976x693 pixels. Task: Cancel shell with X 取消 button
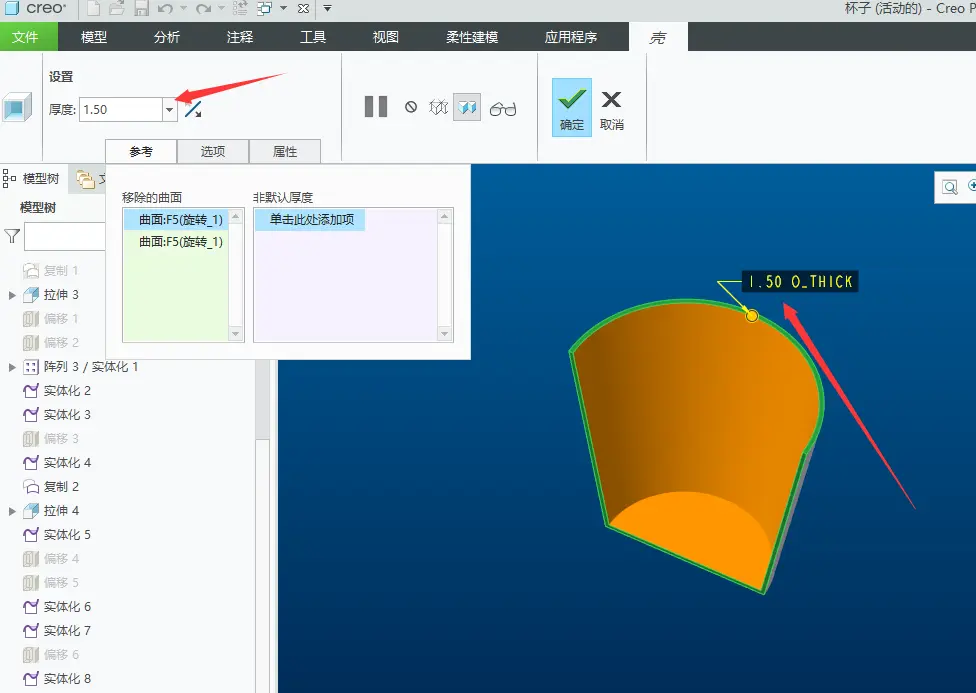click(x=612, y=110)
